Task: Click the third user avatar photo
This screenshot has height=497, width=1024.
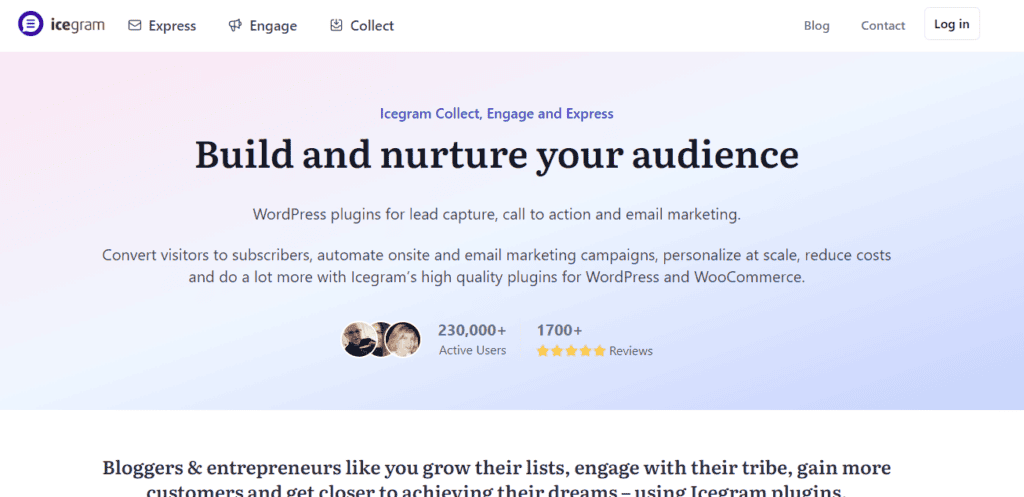Action: click(404, 340)
